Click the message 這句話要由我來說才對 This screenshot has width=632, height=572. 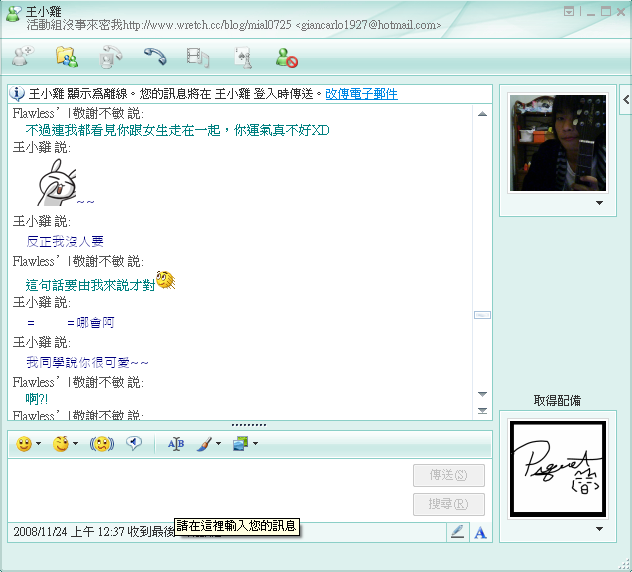pyautogui.click(x=90, y=285)
